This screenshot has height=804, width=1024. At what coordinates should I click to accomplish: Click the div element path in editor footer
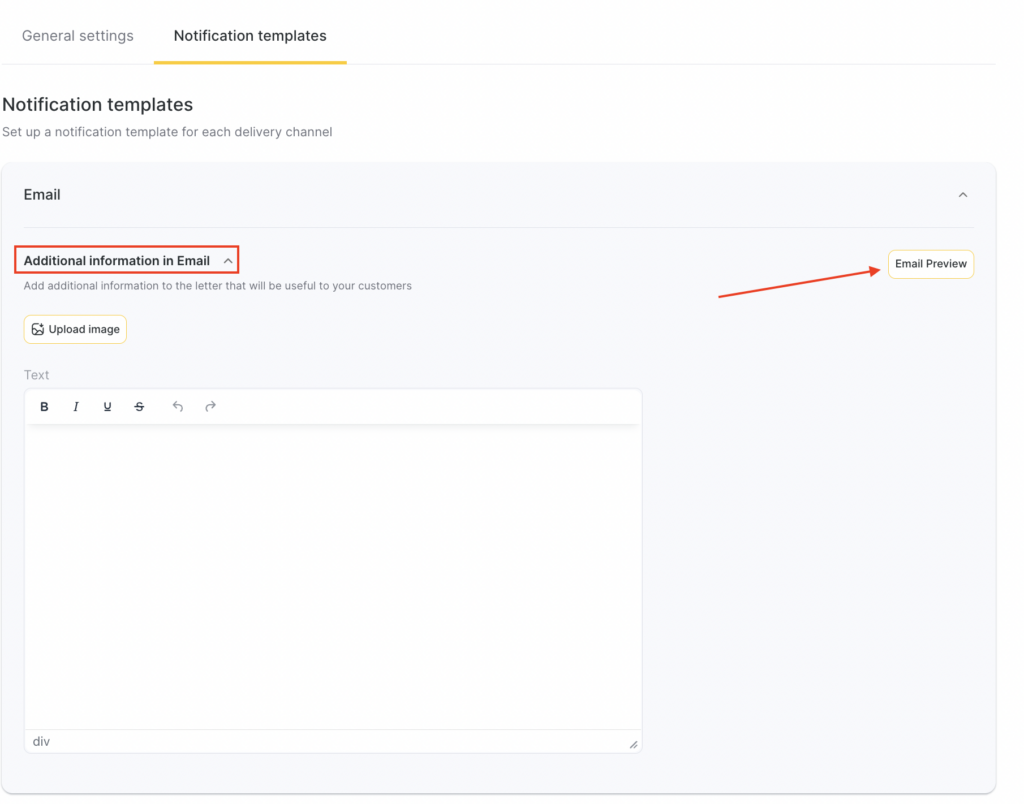41,742
